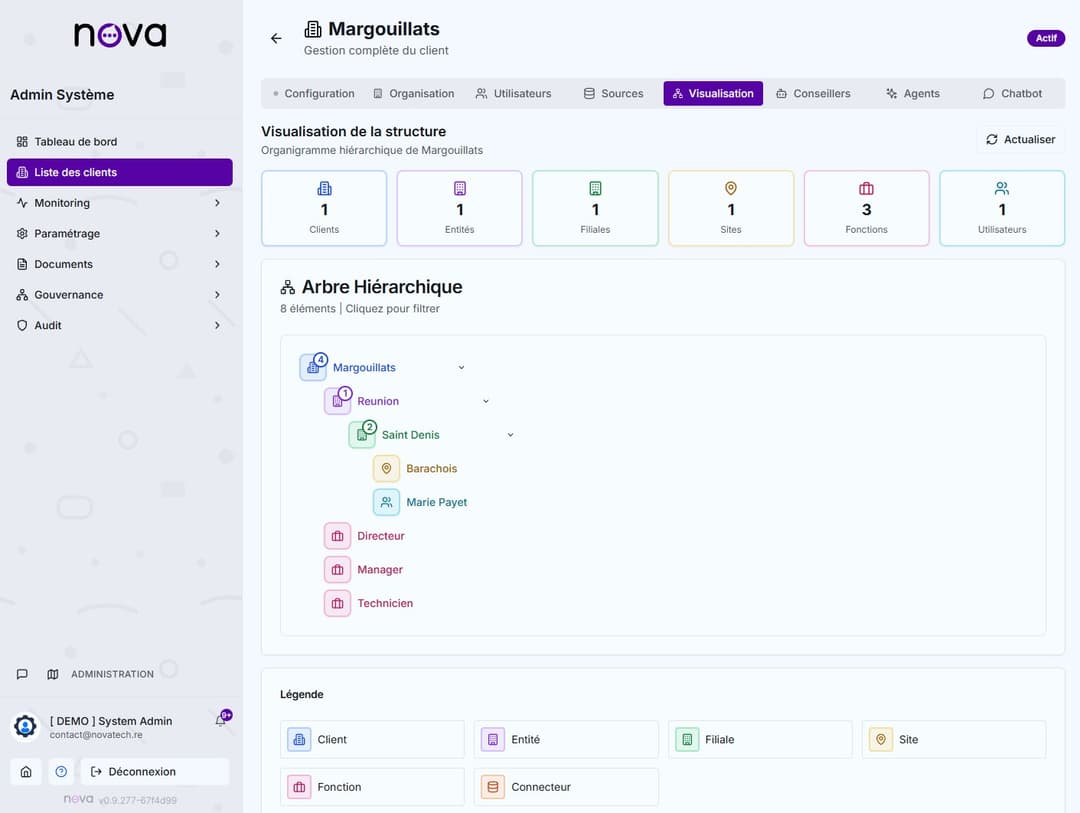
Task: Filter by the Fonctions stat card
Action: coord(866,208)
